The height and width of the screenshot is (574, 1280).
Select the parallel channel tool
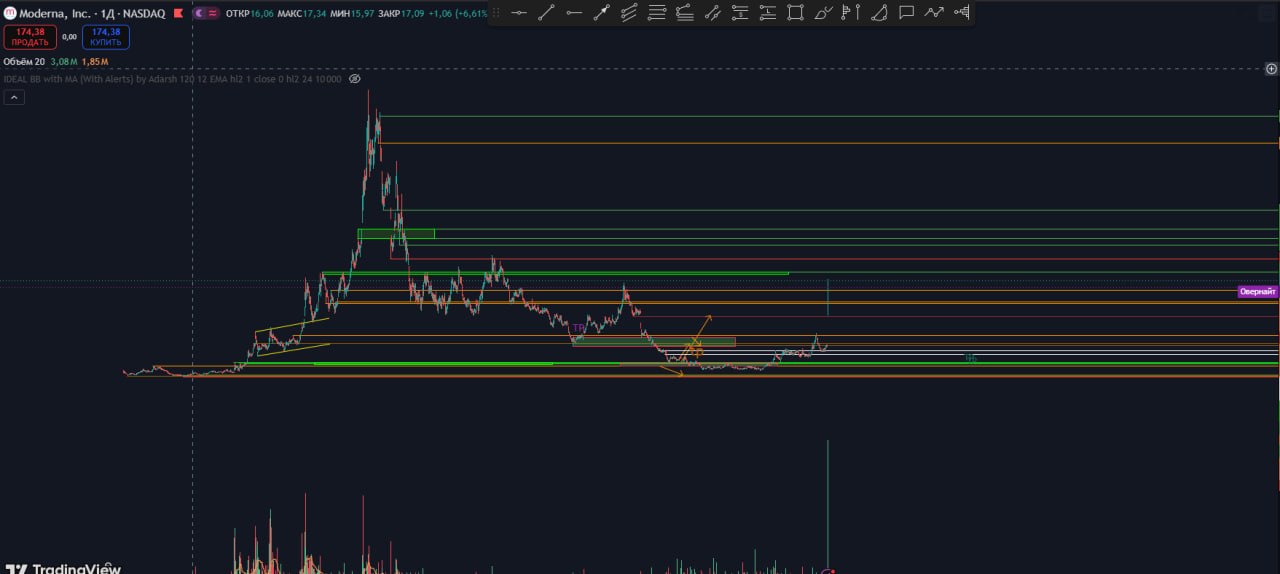[629, 13]
